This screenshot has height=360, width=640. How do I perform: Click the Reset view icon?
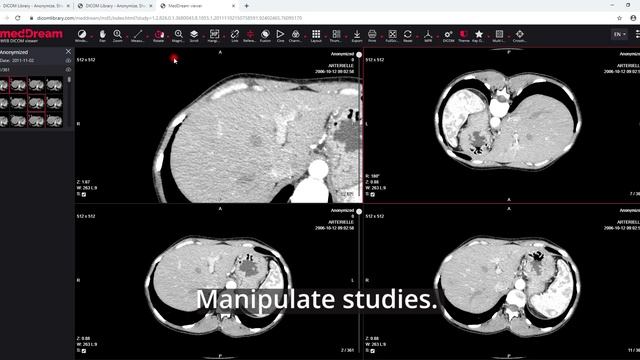coord(407,35)
